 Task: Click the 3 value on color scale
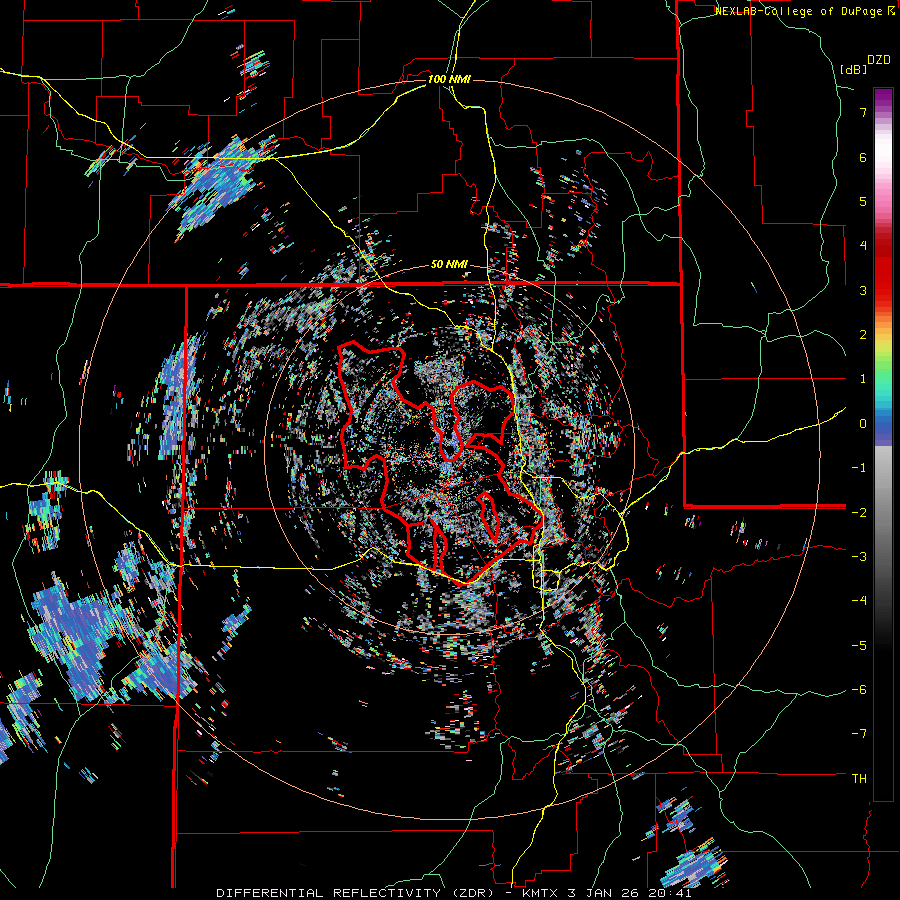863,290
